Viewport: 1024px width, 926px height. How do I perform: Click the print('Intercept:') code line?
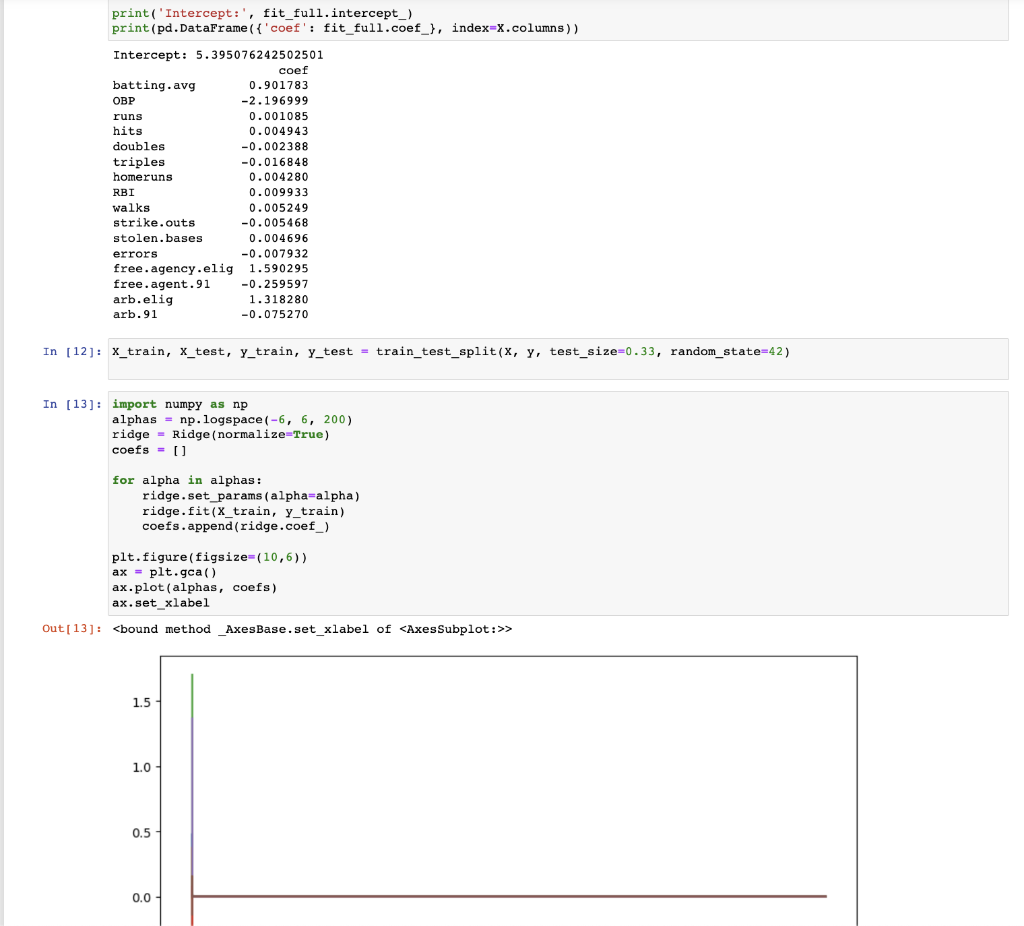[262, 13]
